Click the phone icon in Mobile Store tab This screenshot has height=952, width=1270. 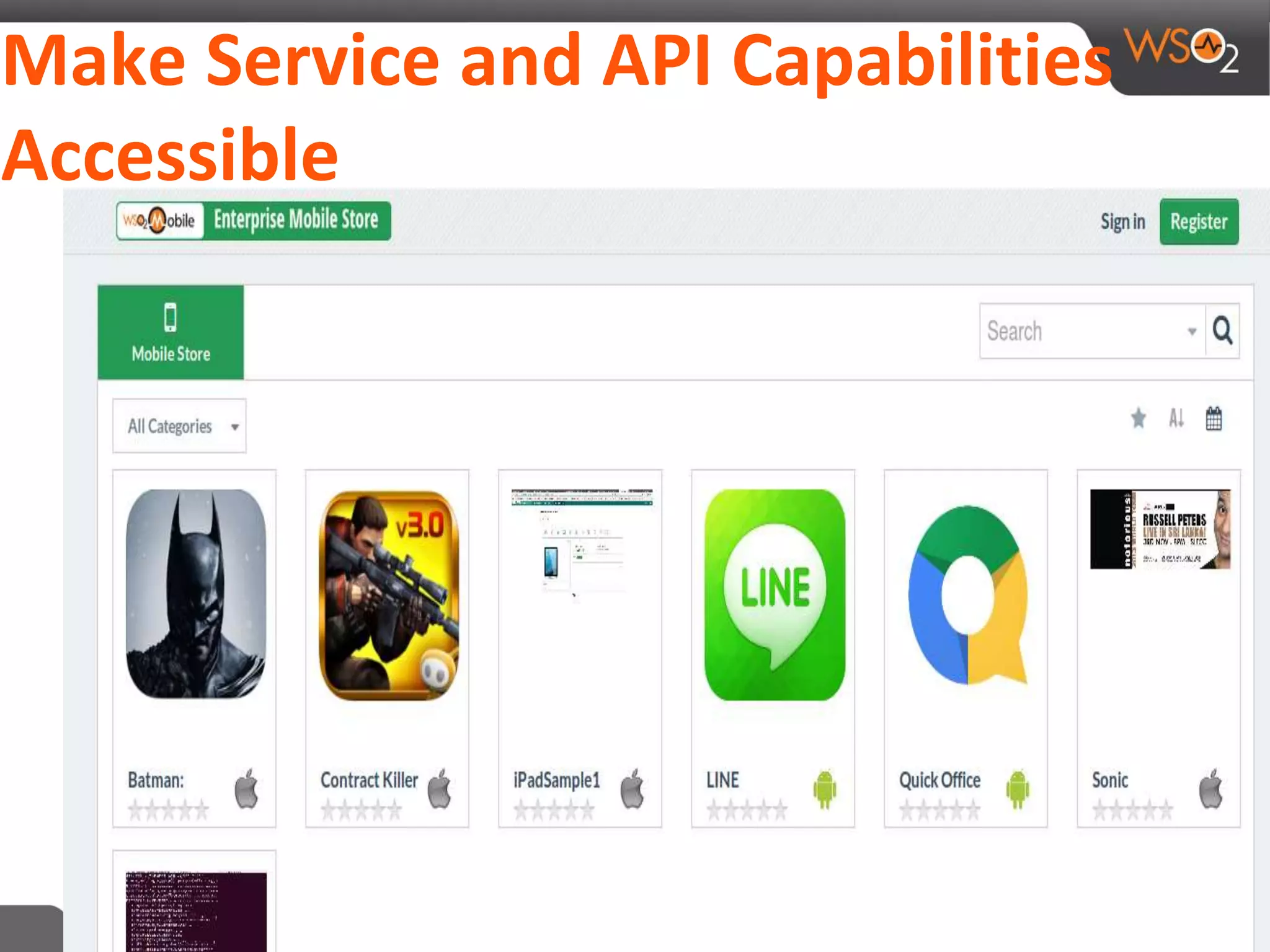click(171, 317)
